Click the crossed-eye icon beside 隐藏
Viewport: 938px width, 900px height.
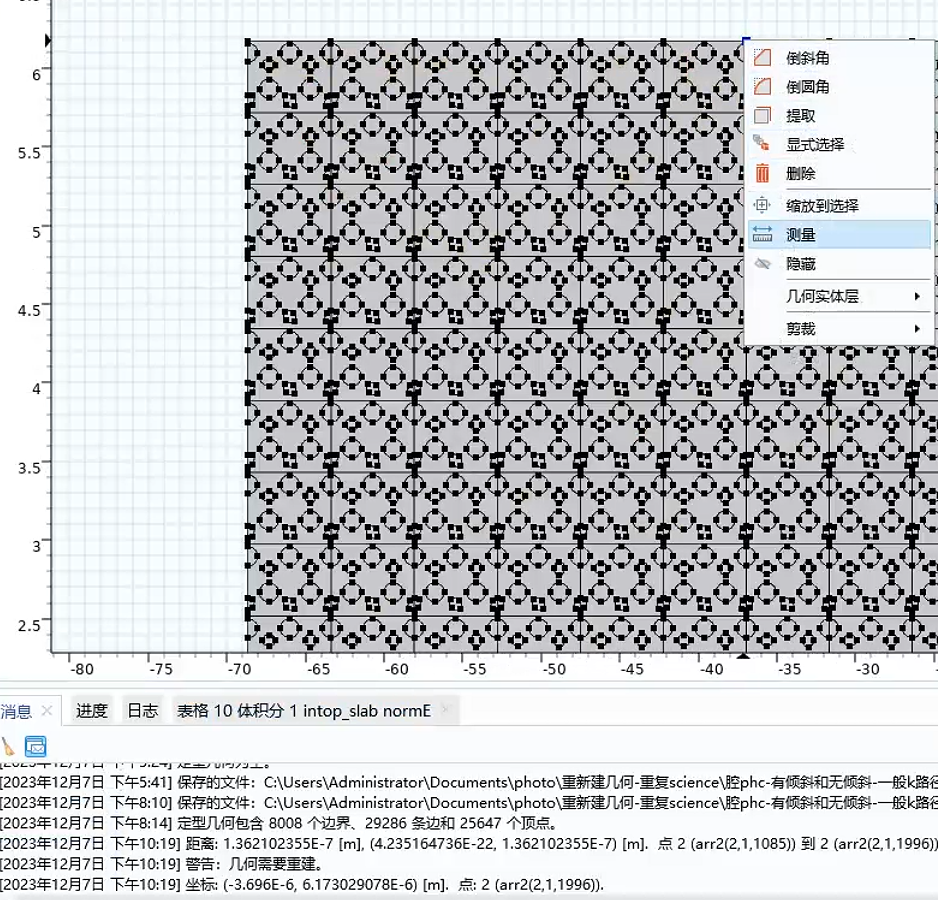pos(762,263)
